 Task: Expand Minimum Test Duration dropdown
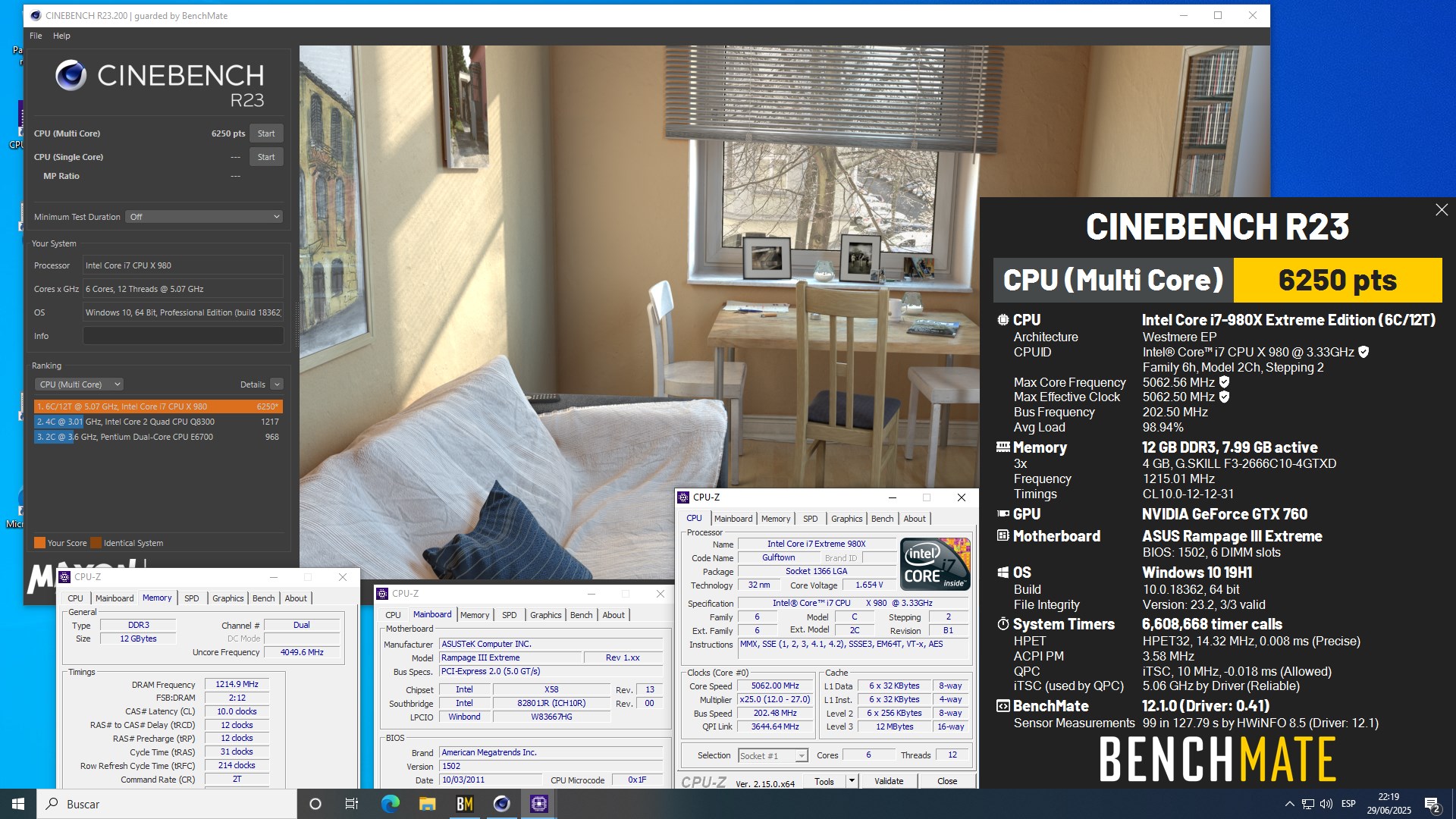pyautogui.click(x=204, y=217)
